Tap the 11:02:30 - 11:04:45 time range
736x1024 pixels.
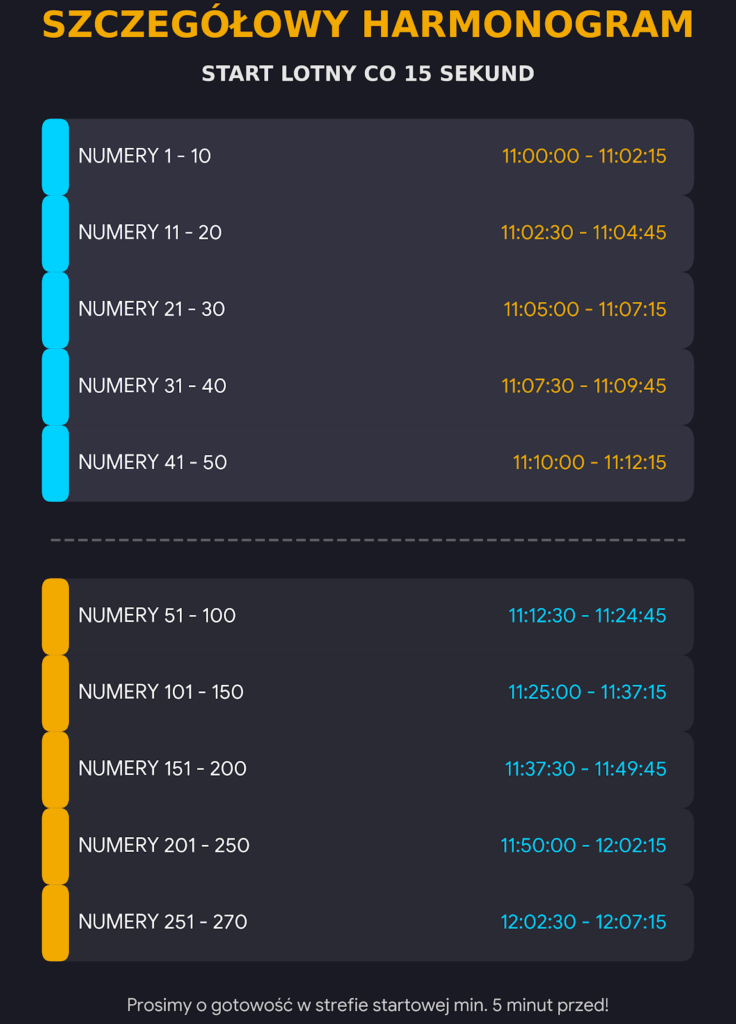point(583,233)
